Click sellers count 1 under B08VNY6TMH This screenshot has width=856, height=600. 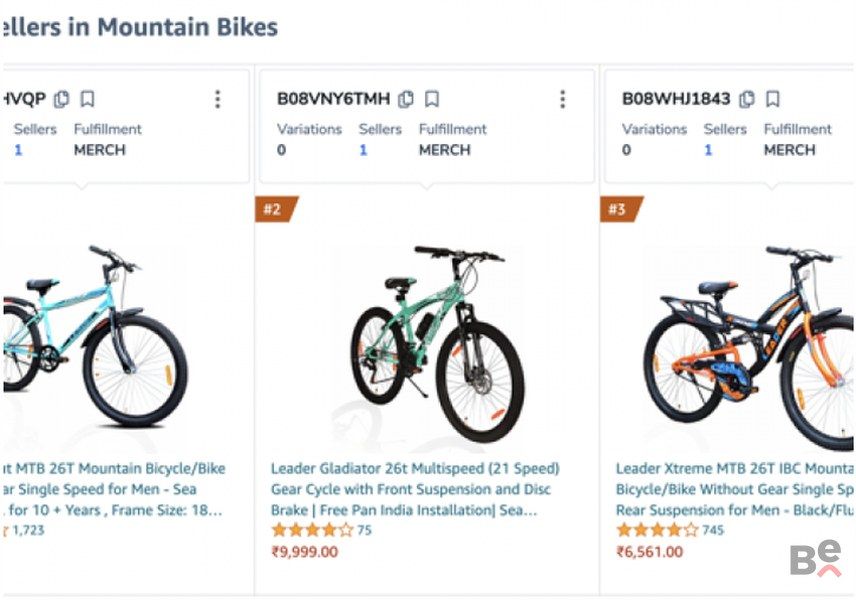[363, 150]
